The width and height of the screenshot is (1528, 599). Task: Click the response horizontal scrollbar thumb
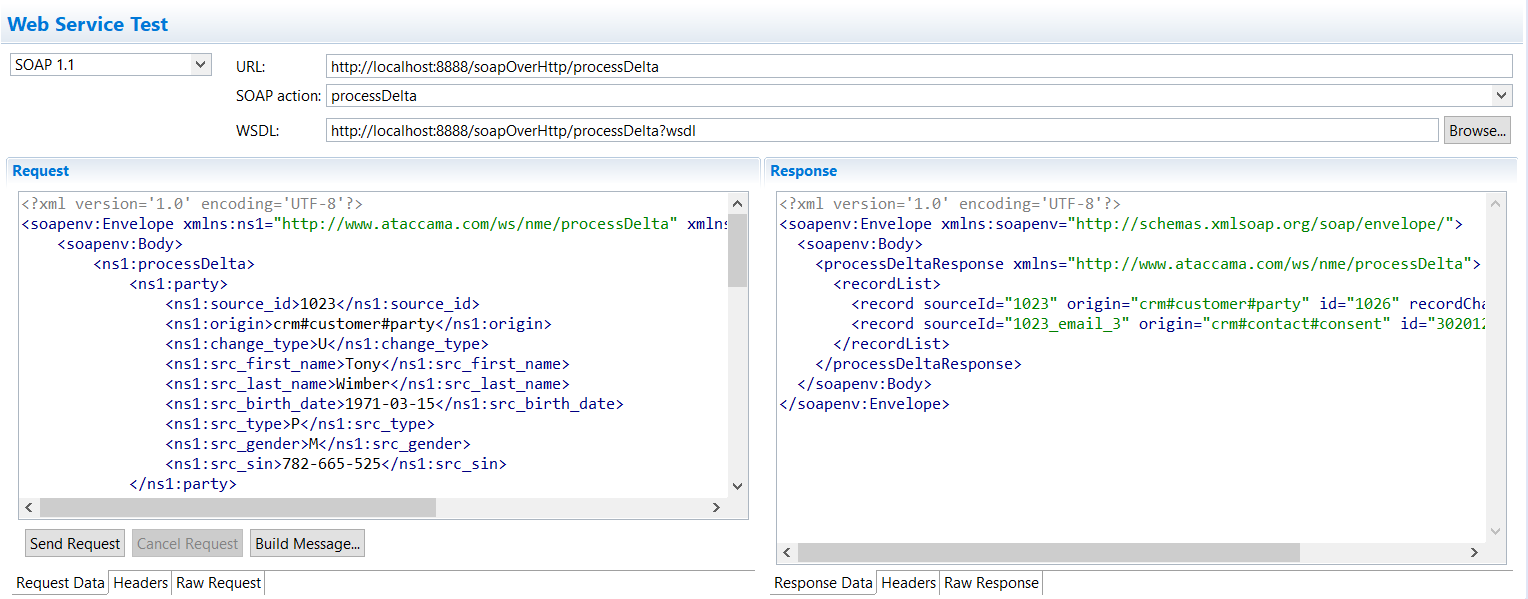1048,552
